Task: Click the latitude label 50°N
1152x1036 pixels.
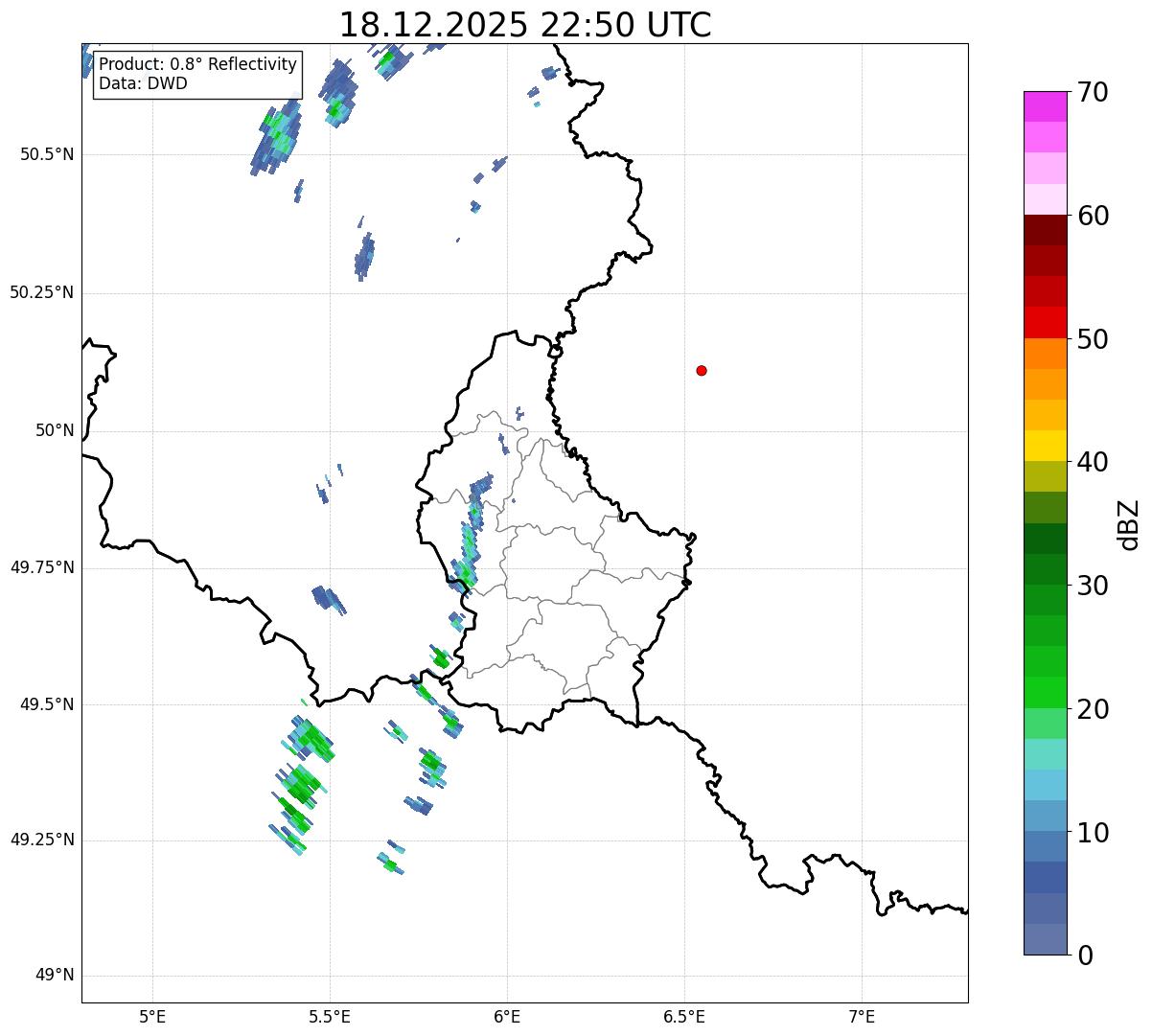Action: (x=55, y=430)
